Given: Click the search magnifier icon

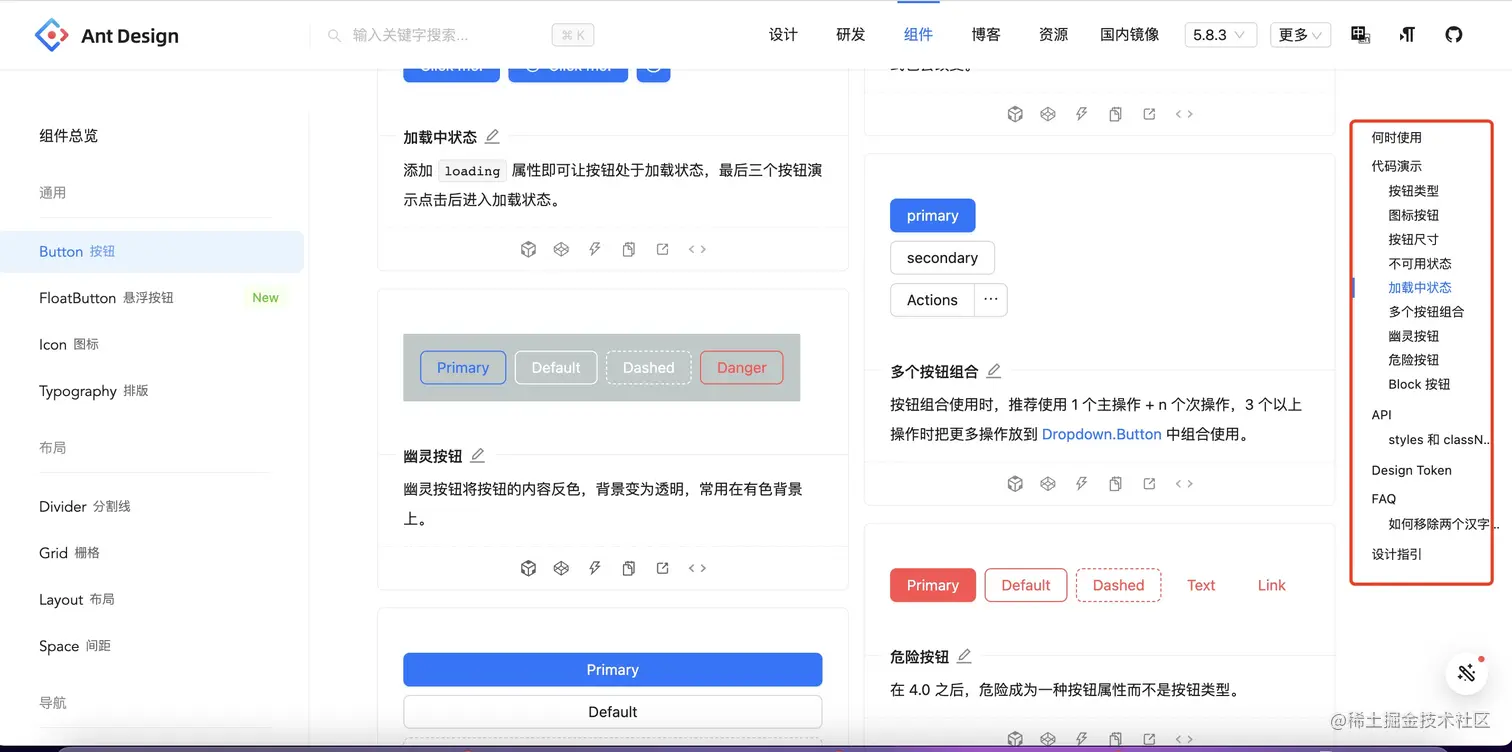Looking at the screenshot, I should pos(334,35).
